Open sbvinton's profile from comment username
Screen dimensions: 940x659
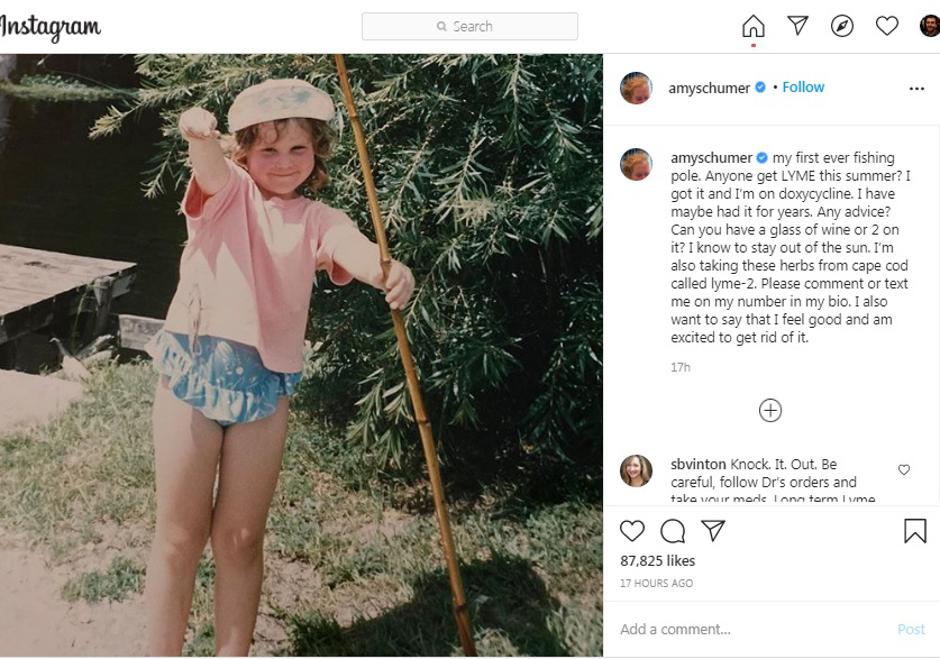point(698,464)
